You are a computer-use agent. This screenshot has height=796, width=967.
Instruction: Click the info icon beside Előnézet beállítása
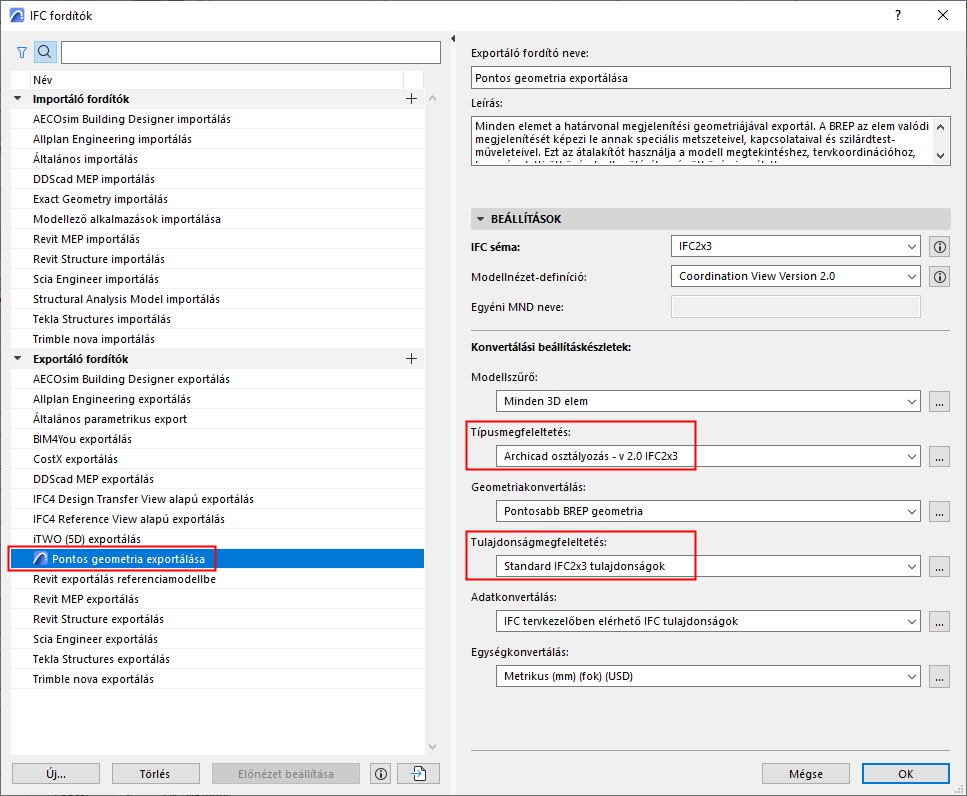[x=381, y=774]
